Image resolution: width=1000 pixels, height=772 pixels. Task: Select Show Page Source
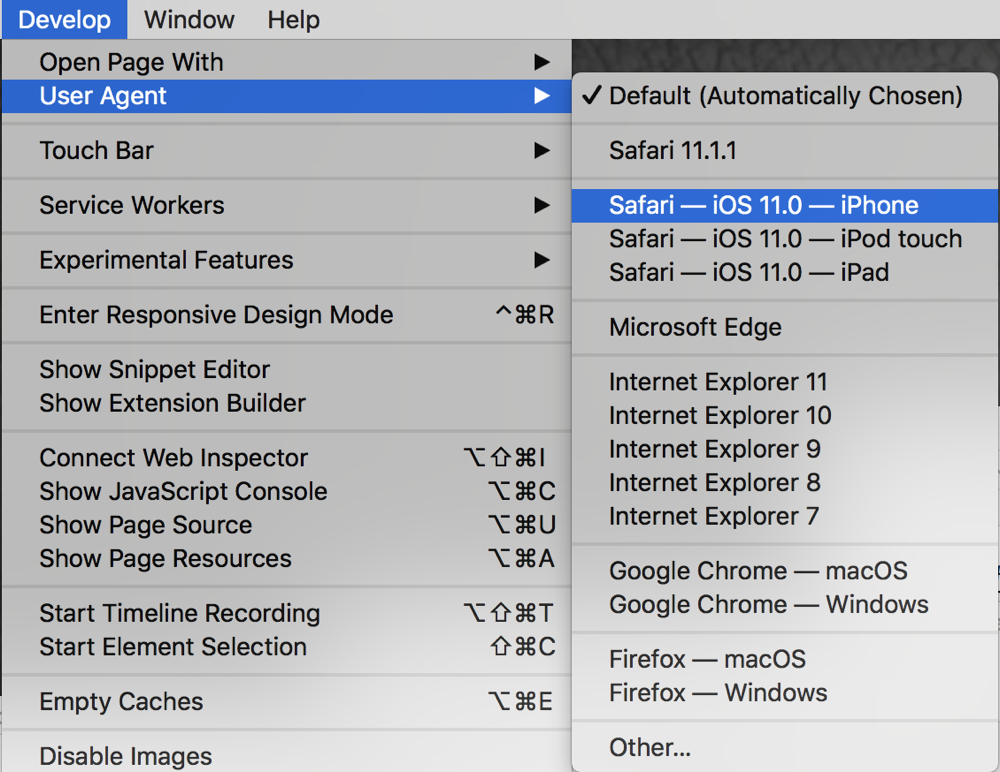(x=286, y=525)
